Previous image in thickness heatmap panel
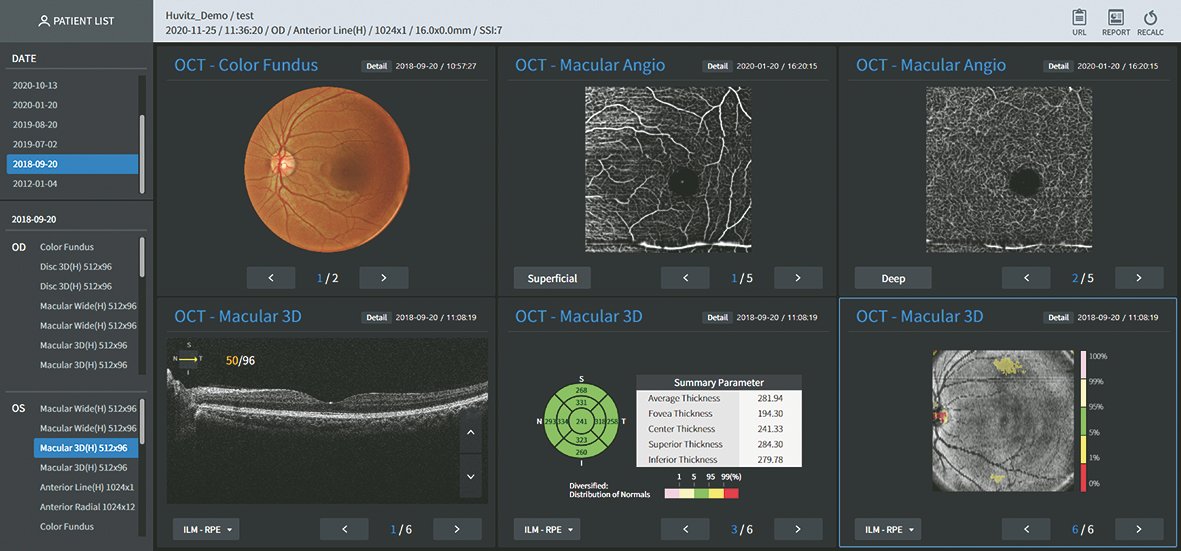 pos(1027,529)
